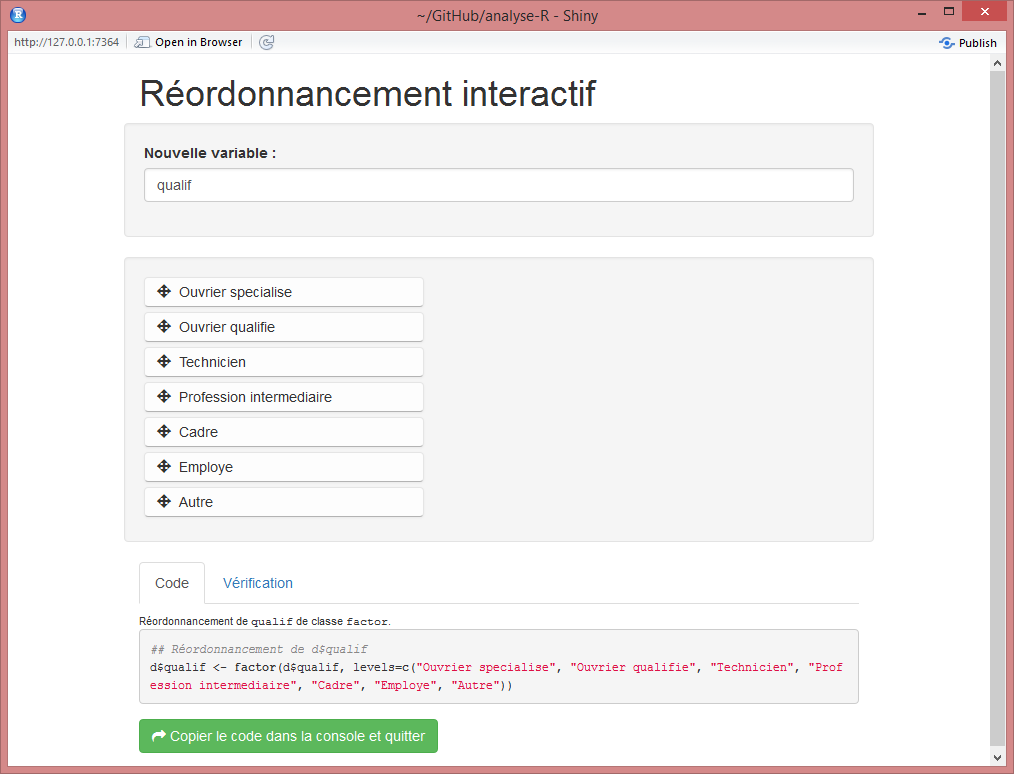Viewport: 1014px width, 774px height.
Task: Open the app in Browser
Action: pyautogui.click(x=188, y=42)
